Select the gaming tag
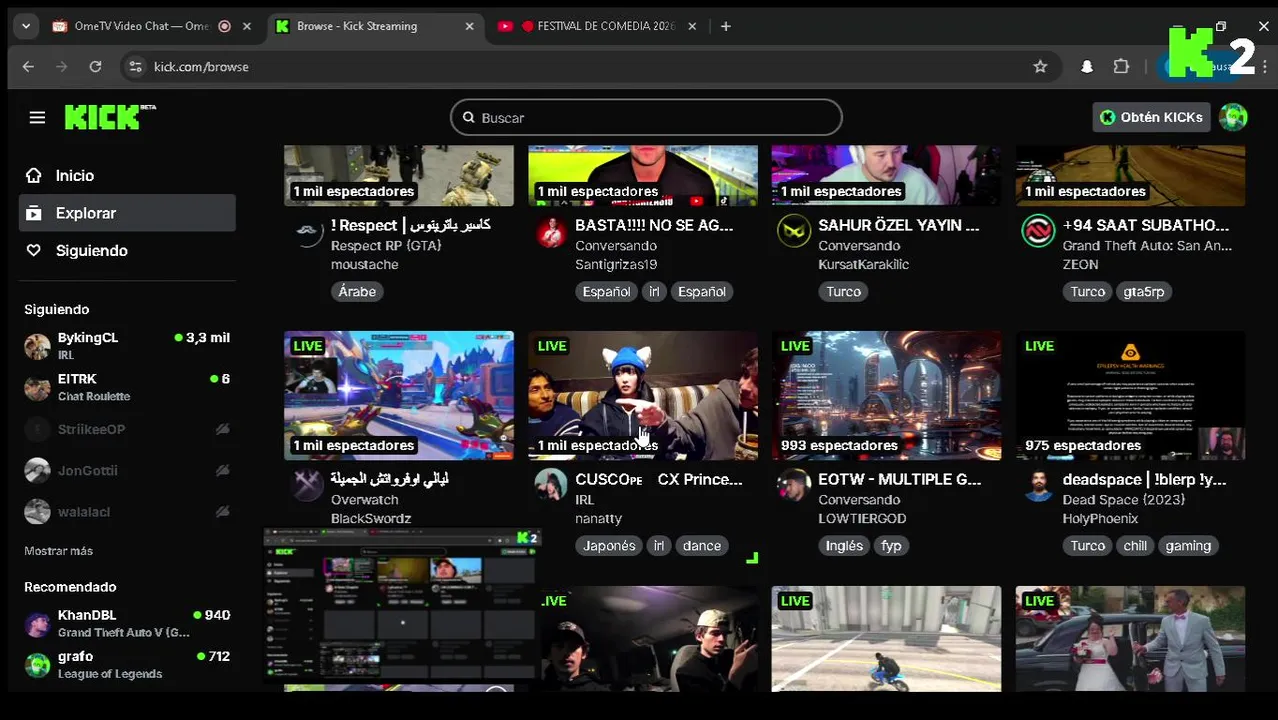This screenshot has height=720, width=1278. tap(1188, 546)
